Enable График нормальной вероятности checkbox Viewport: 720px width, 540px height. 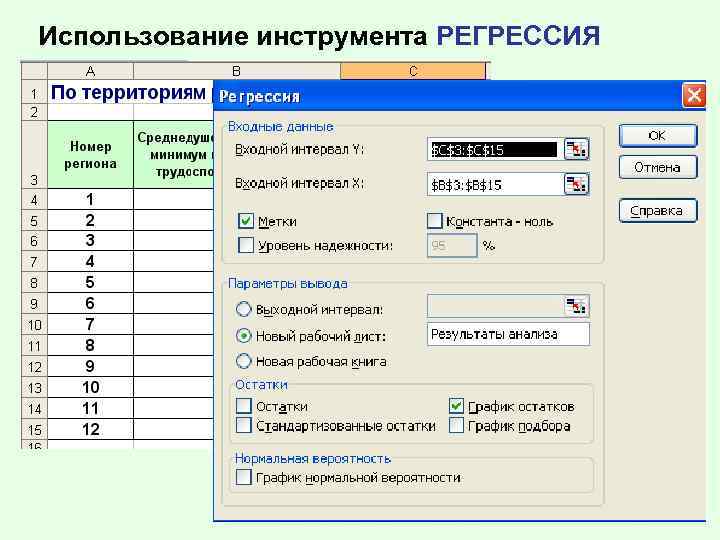pos(243,477)
